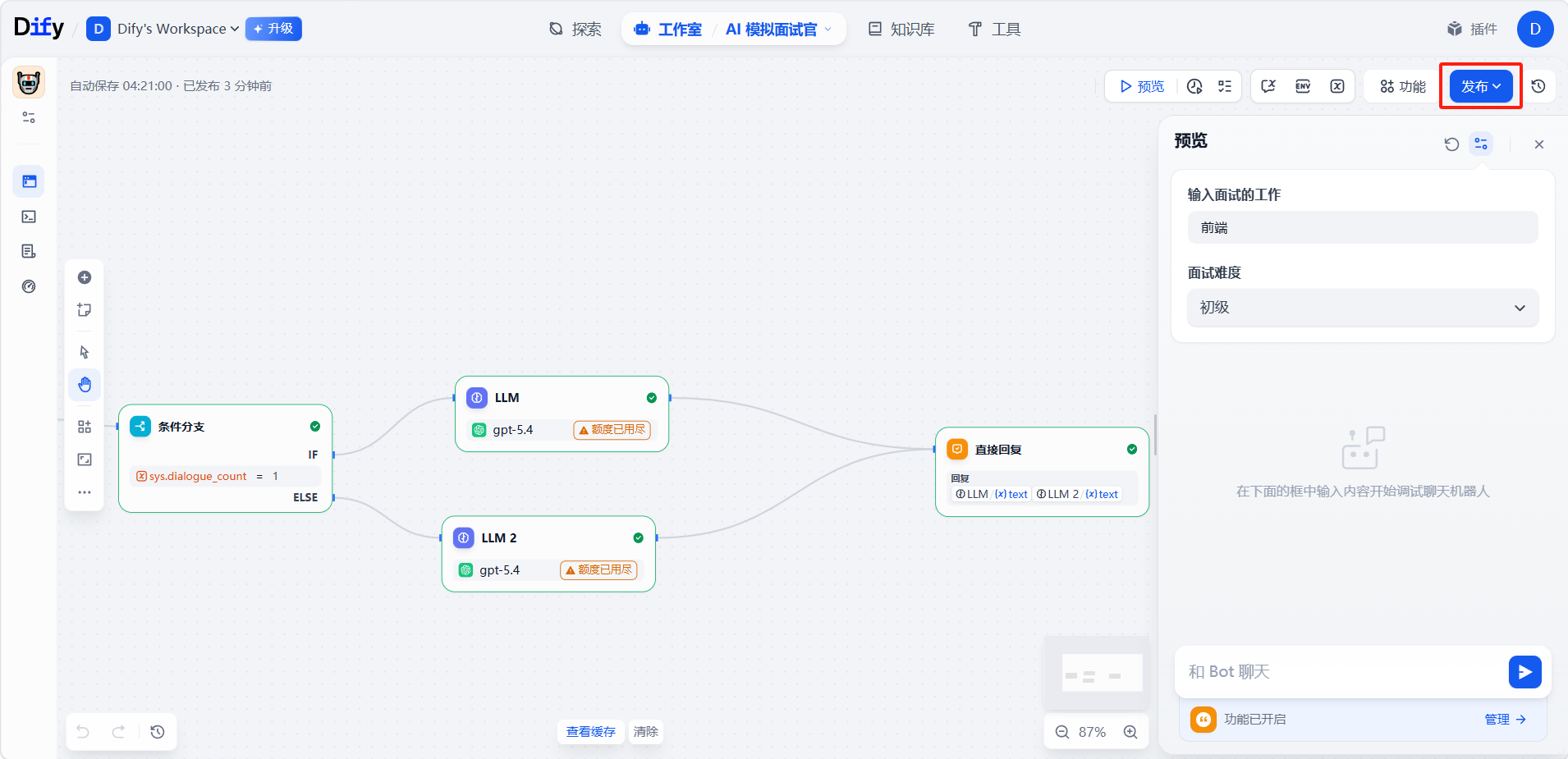The width and height of the screenshot is (1568, 759).
Task: Open the ENV environment variables panel
Action: 1302,86
